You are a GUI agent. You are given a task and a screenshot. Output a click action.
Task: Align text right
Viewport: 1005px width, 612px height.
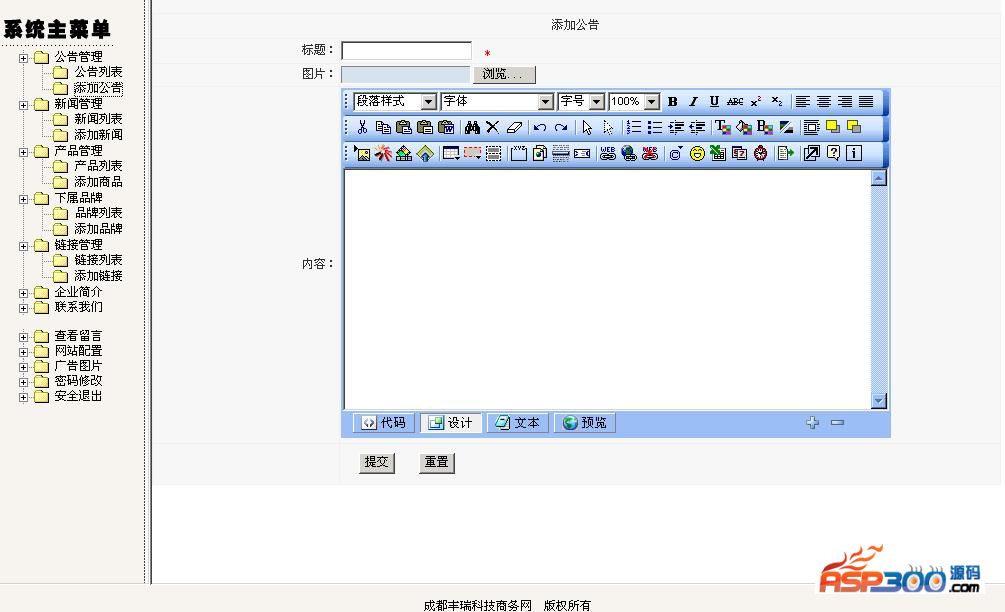point(845,101)
